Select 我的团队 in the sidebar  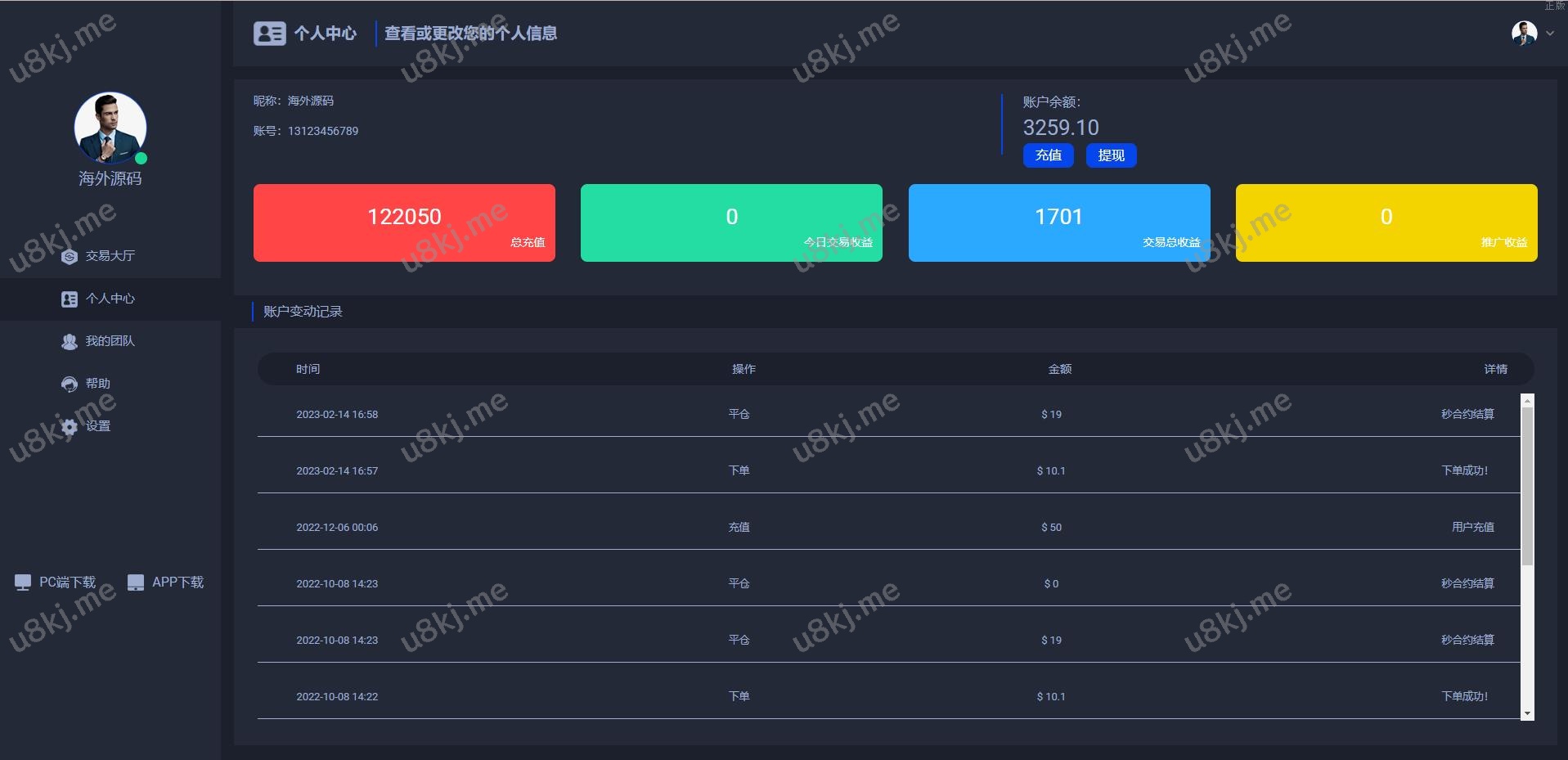coord(110,341)
